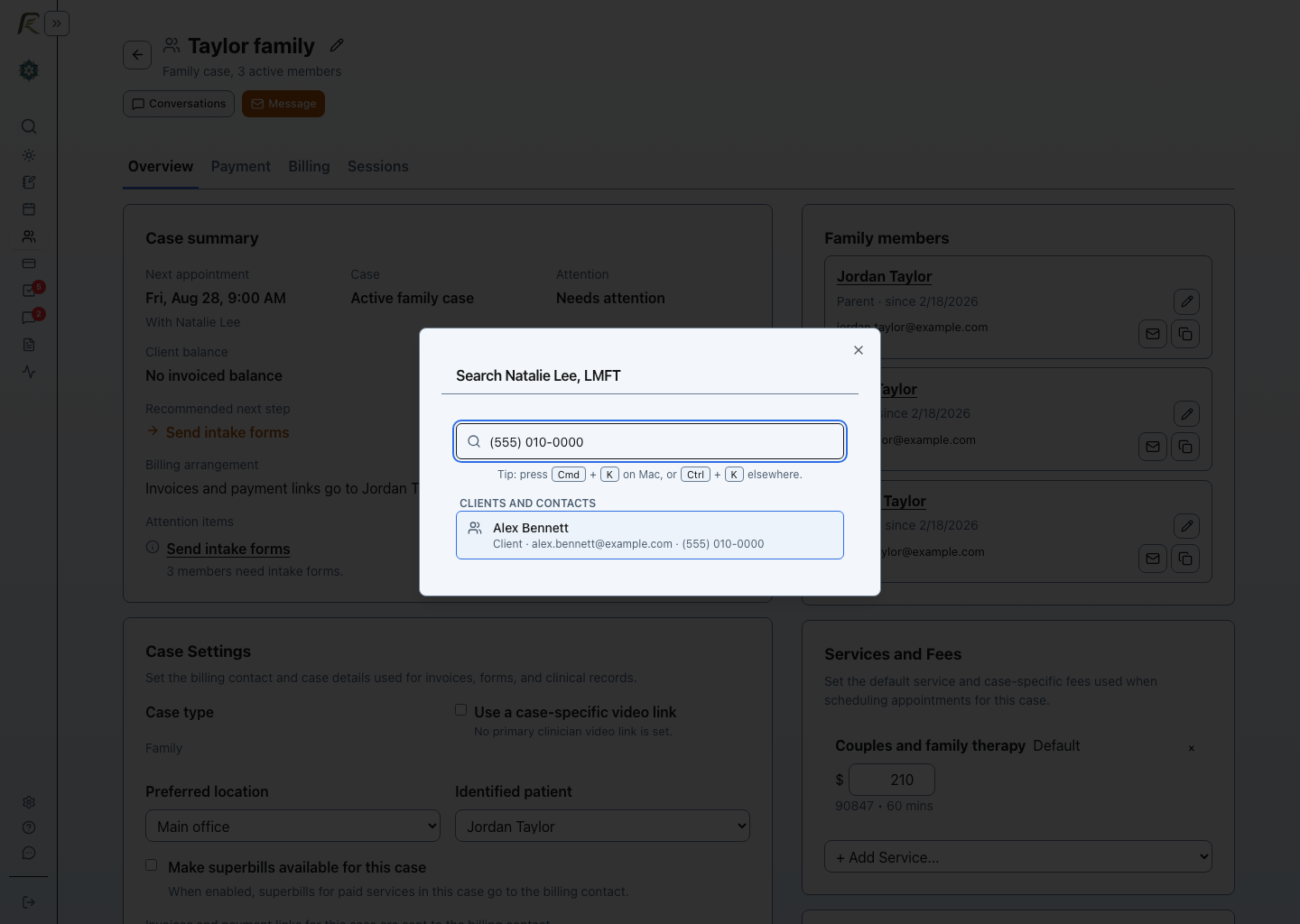Open the Preferred location dropdown

pos(292,826)
